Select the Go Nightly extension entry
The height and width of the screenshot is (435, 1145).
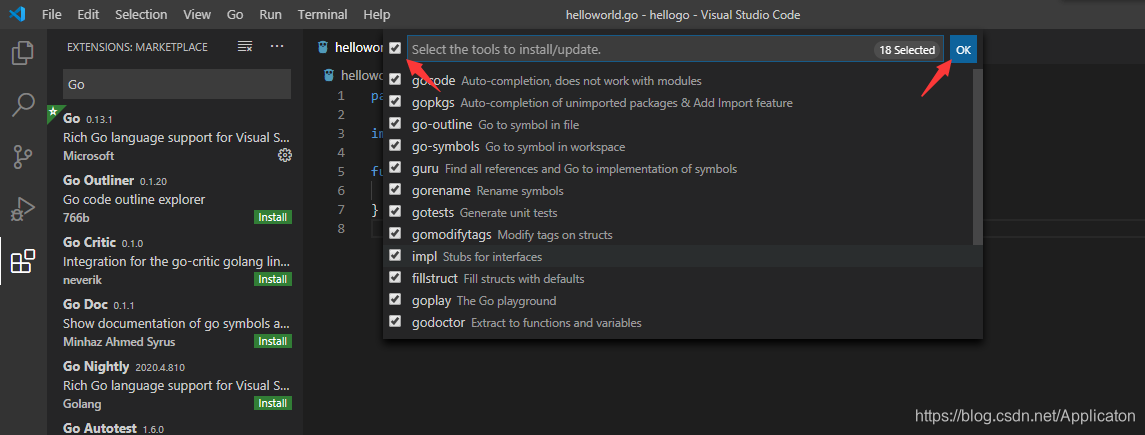(175, 385)
